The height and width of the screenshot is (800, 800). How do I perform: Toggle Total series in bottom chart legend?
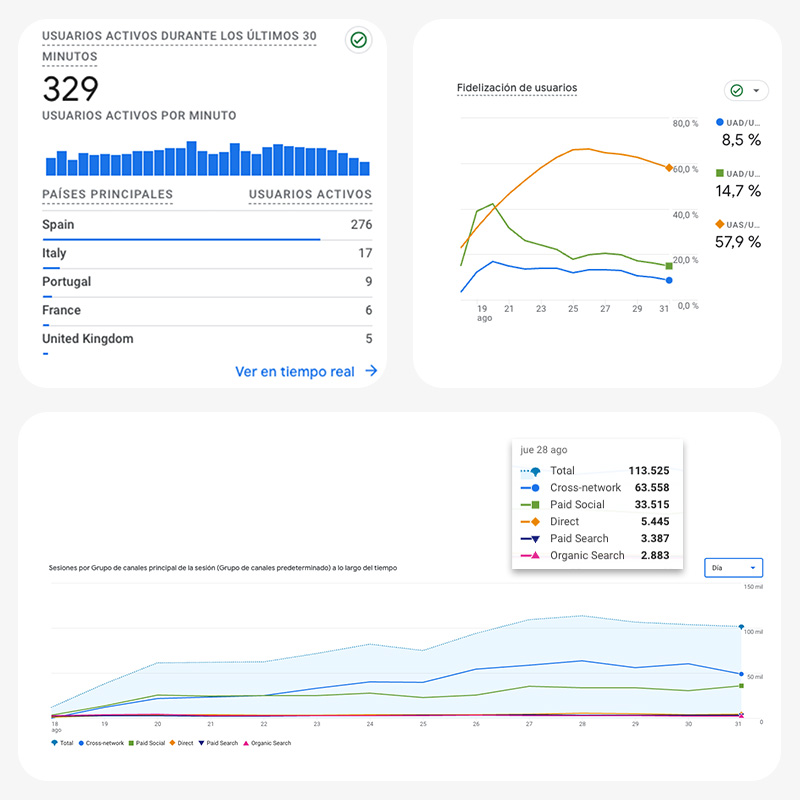(60, 743)
